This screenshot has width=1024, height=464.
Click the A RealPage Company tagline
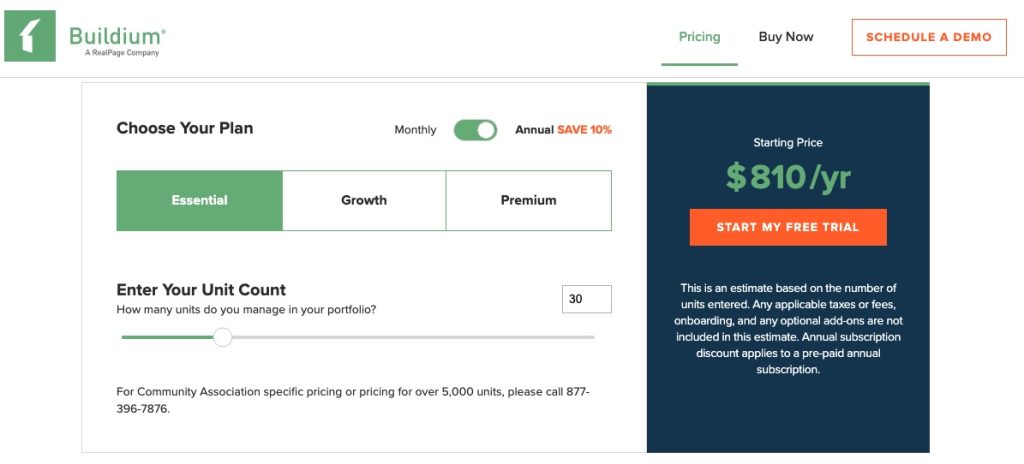point(122,53)
